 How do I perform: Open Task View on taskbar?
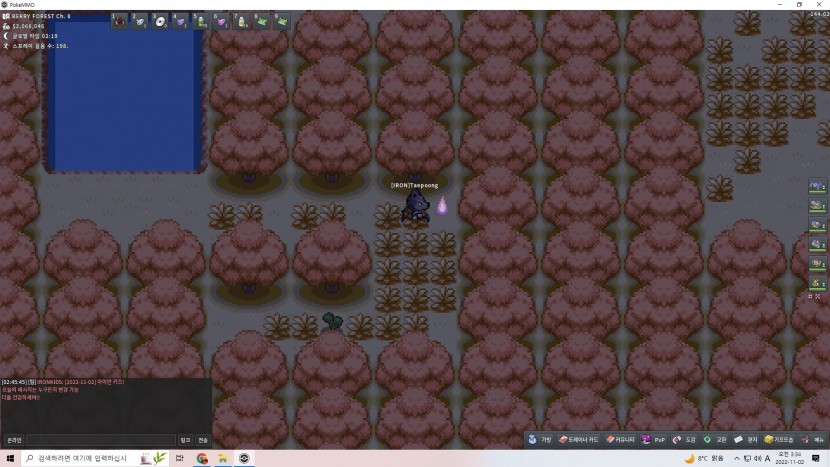point(180,459)
